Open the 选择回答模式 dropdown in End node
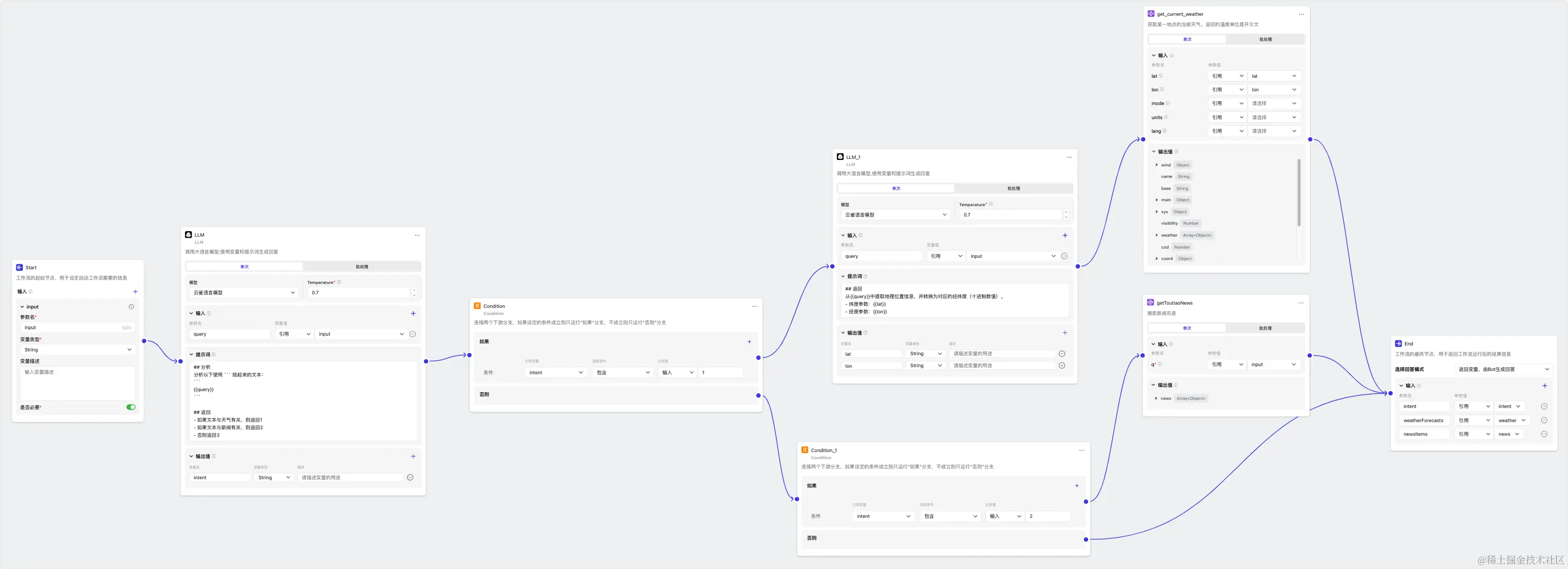The height and width of the screenshot is (569, 1568). [1503, 369]
